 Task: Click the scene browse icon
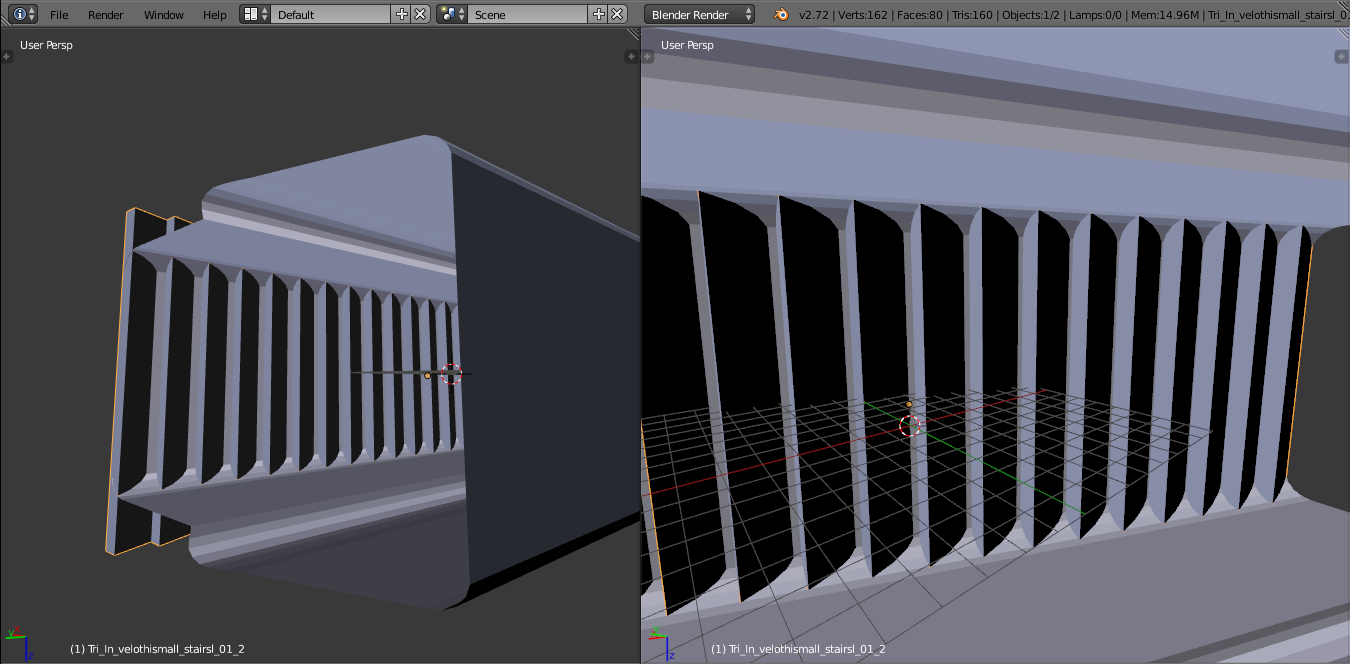click(x=452, y=14)
